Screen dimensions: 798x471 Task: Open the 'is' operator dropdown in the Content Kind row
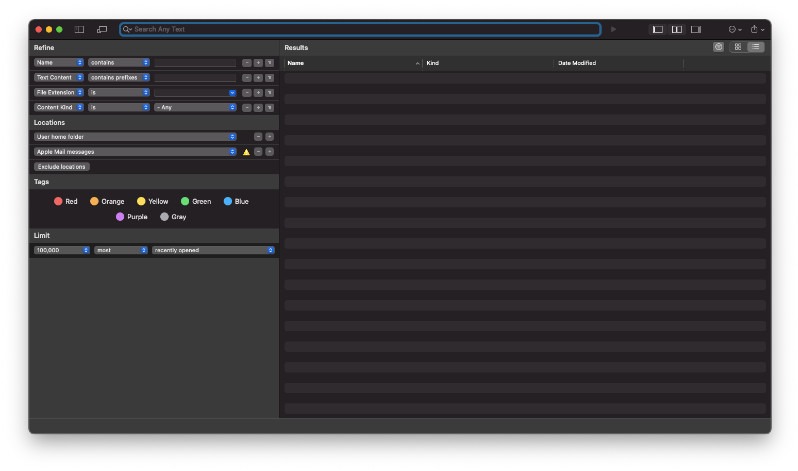tap(119, 107)
